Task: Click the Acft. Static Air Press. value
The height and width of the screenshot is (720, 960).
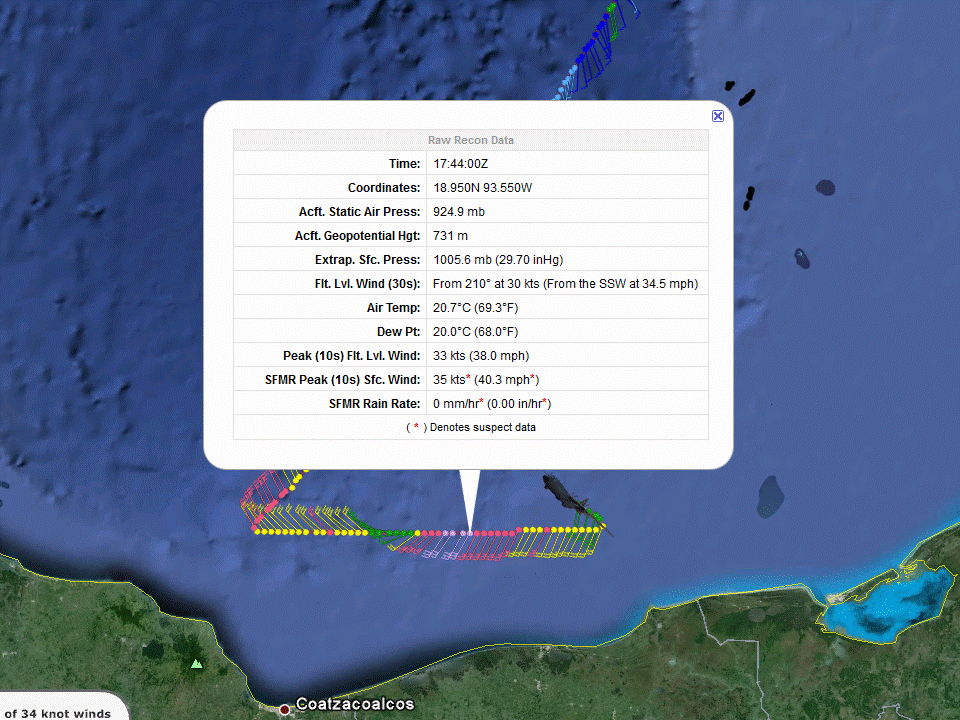Action: [459, 212]
